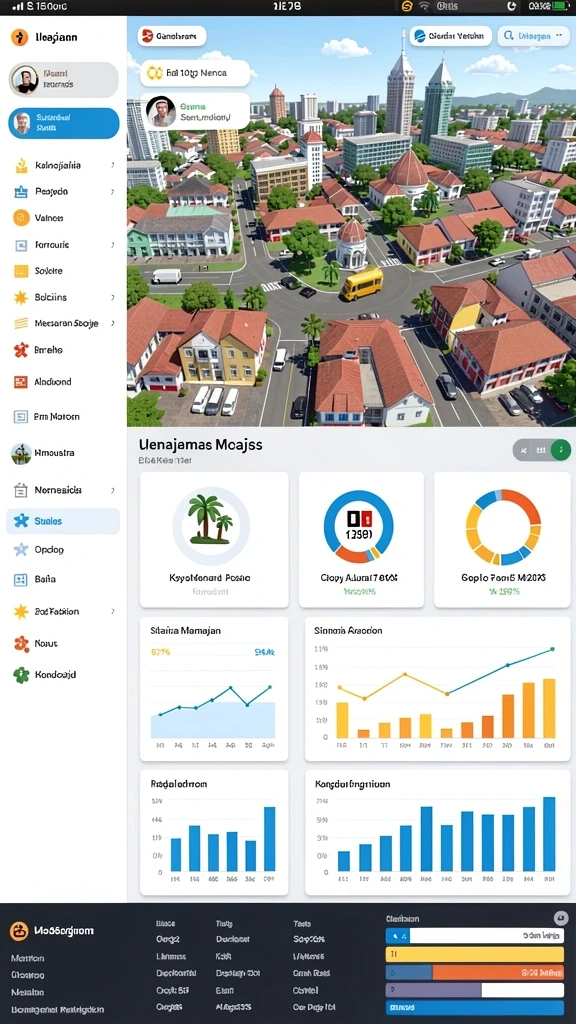The image size is (576, 1024).
Task: Expand the Solciins sidebar item chevron
Action: 112,297
